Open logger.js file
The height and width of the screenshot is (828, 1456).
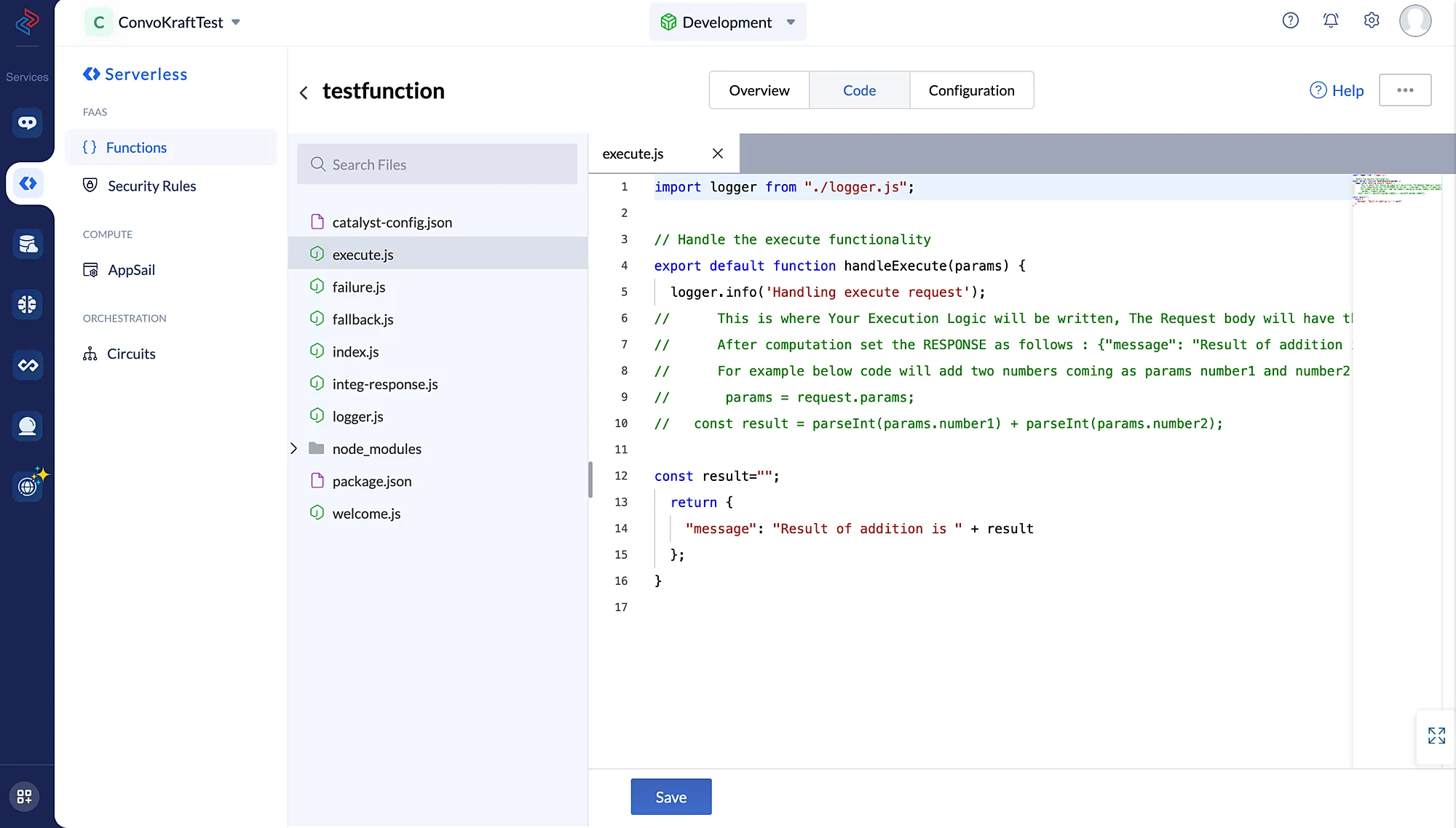pyautogui.click(x=438, y=416)
